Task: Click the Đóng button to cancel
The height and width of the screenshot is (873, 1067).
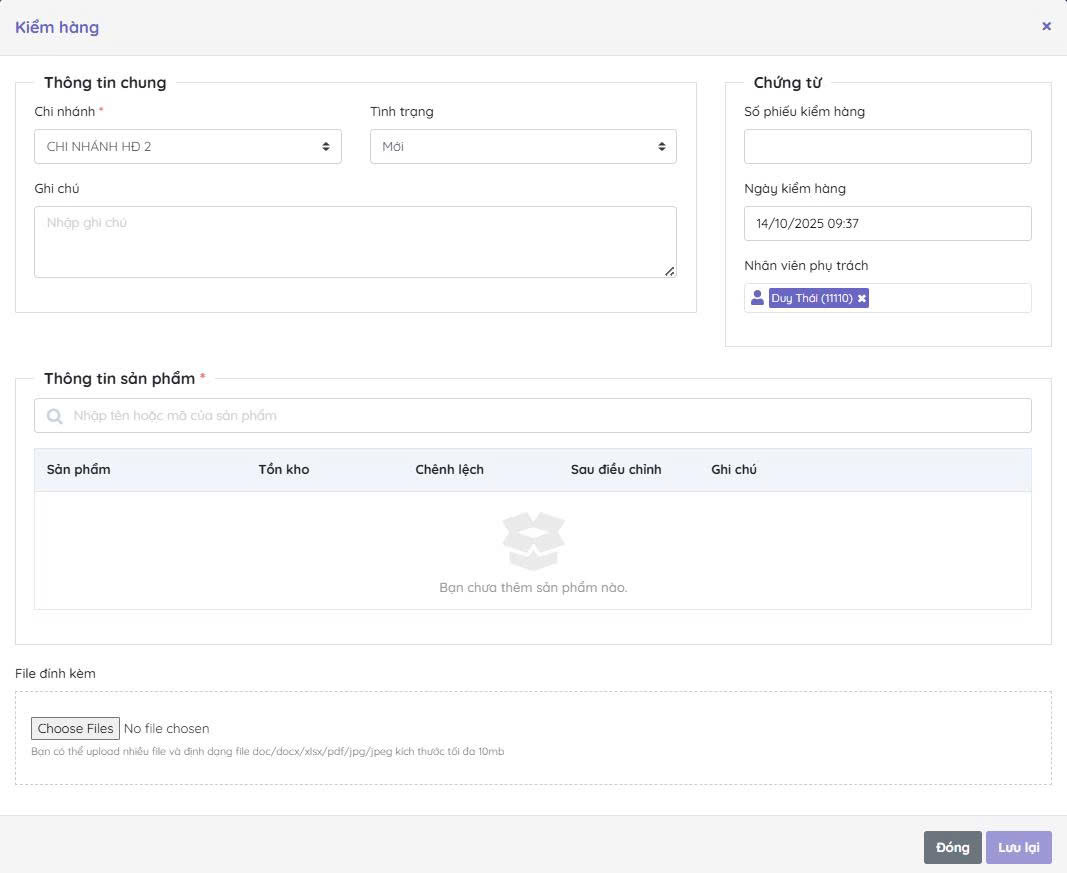Action: pyautogui.click(x=952, y=847)
